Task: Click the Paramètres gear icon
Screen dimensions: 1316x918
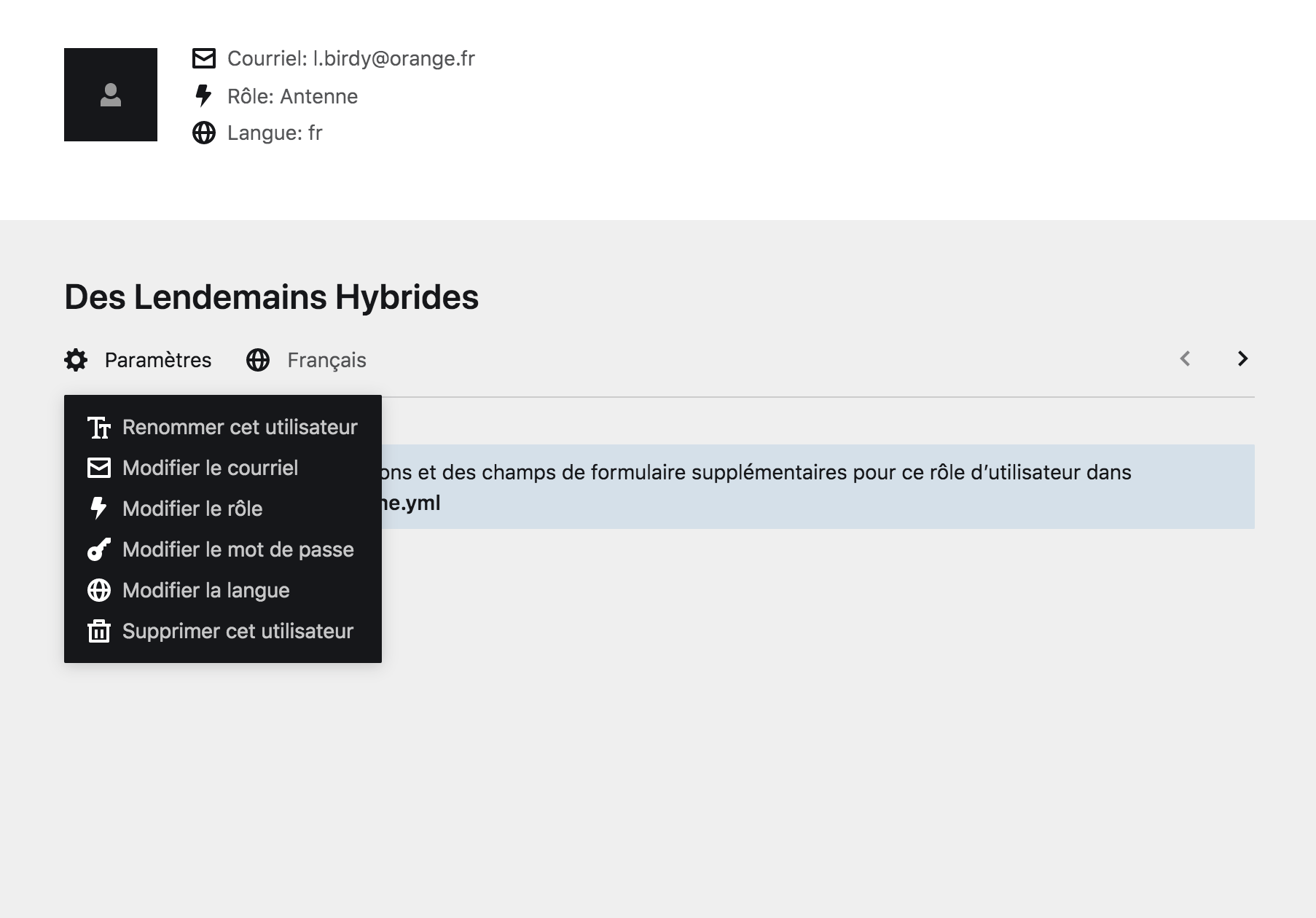Action: pyautogui.click(x=76, y=360)
